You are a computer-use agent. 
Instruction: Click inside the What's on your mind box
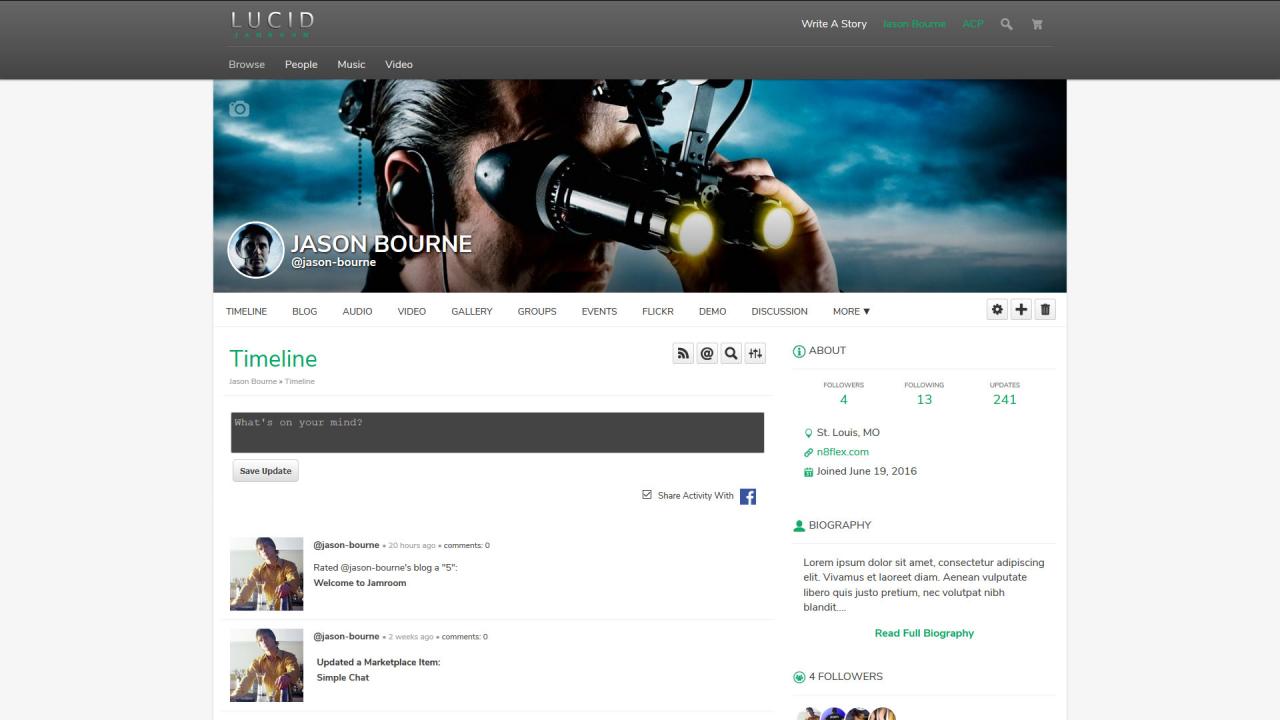[x=498, y=433]
